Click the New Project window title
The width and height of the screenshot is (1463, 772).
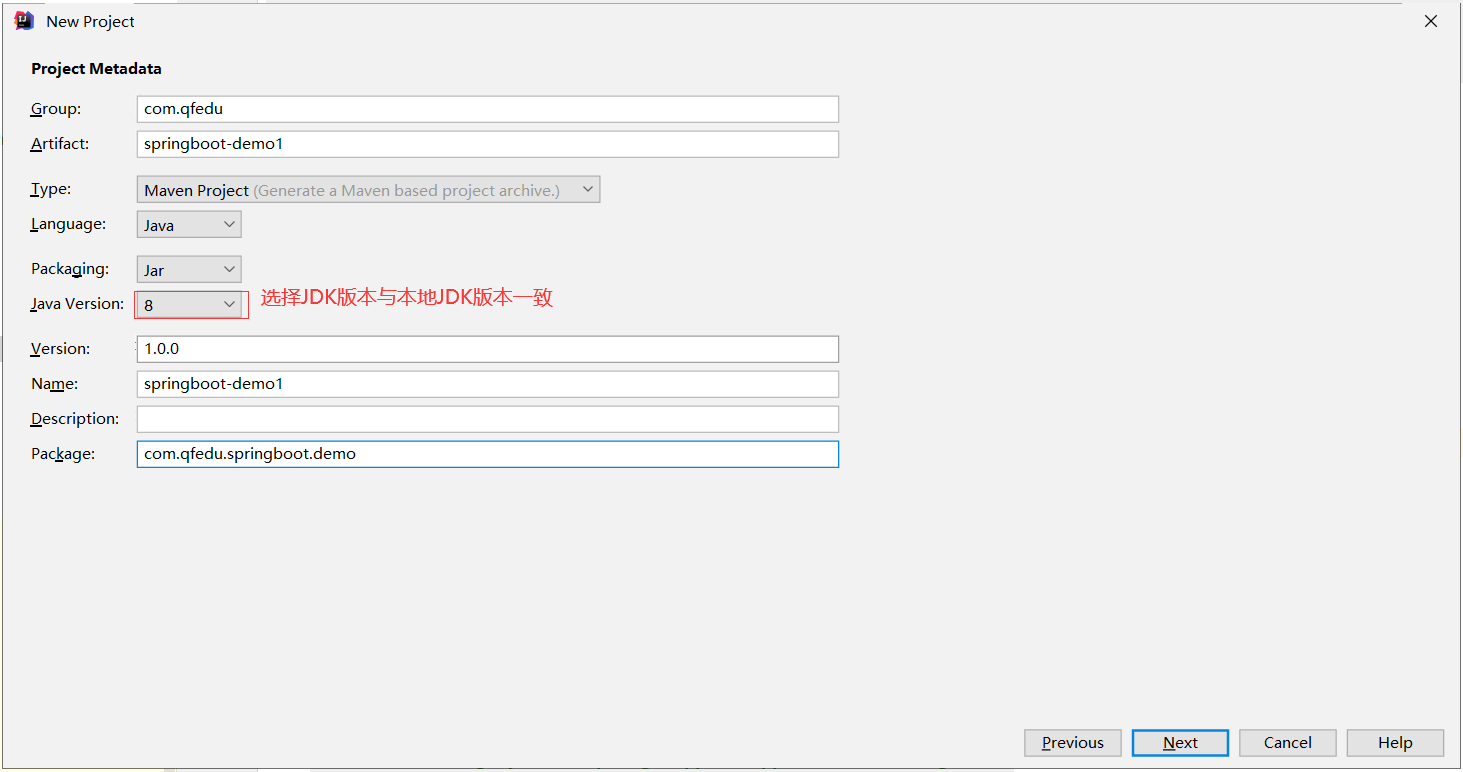click(x=90, y=22)
